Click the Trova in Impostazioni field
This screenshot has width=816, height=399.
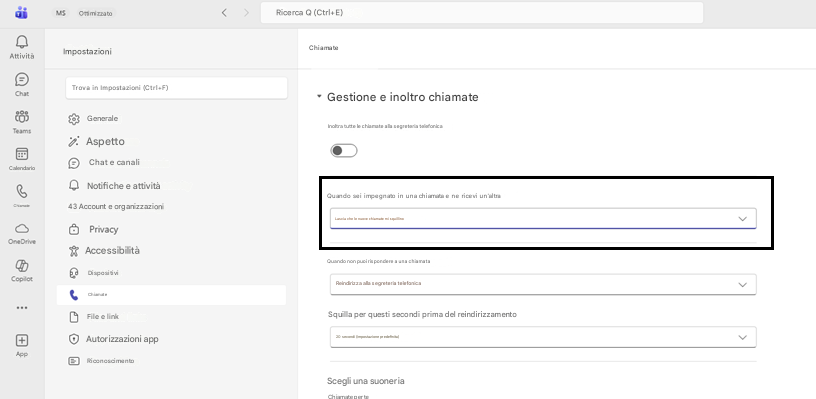[176, 88]
